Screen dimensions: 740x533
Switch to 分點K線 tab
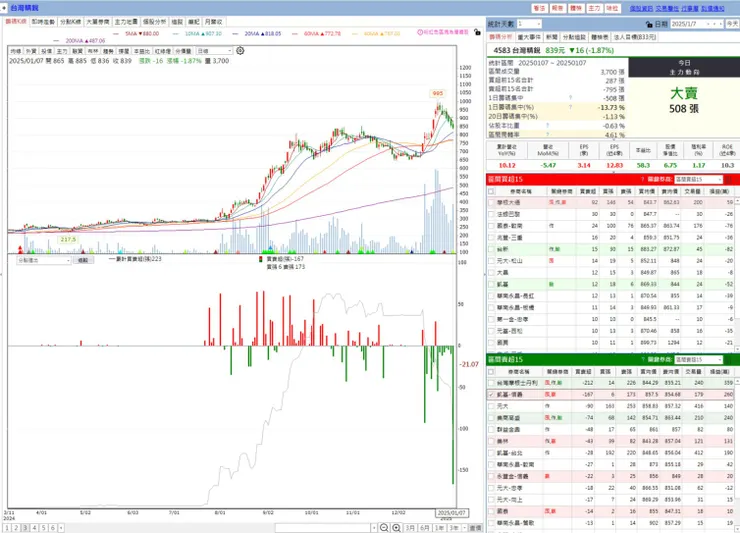pos(71,22)
